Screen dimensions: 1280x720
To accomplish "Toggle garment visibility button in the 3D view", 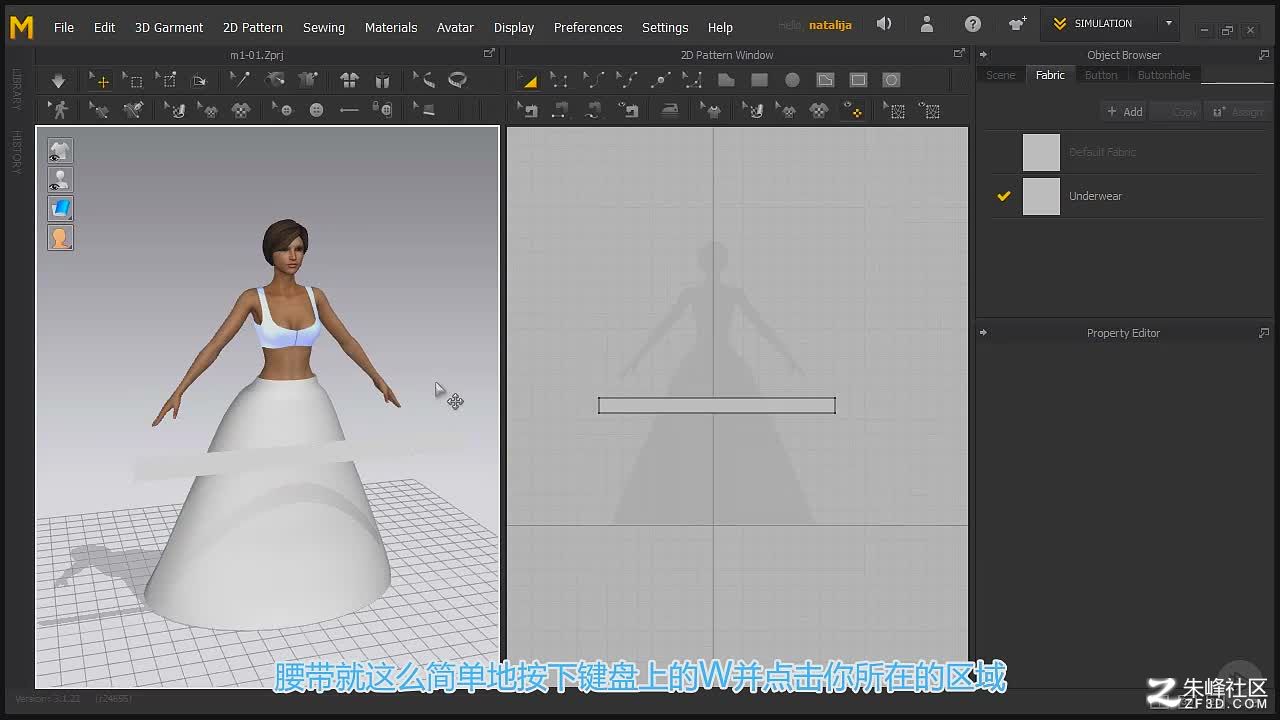I will [x=60, y=151].
